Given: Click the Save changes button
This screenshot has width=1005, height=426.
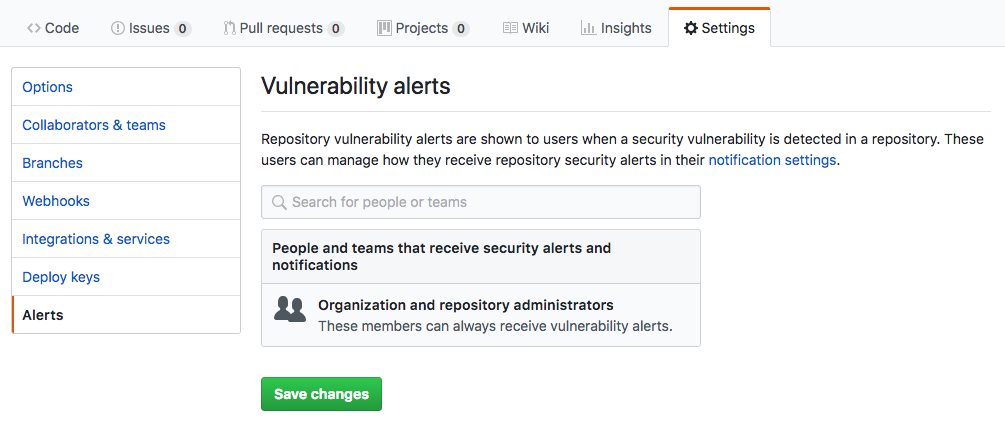Looking at the screenshot, I should pyautogui.click(x=321, y=394).
